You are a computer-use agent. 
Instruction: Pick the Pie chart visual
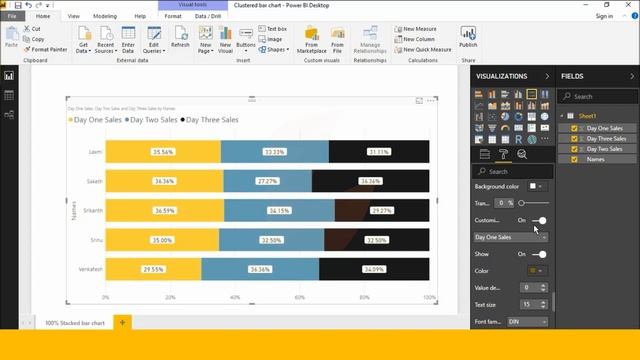click(x=505, y=117)
